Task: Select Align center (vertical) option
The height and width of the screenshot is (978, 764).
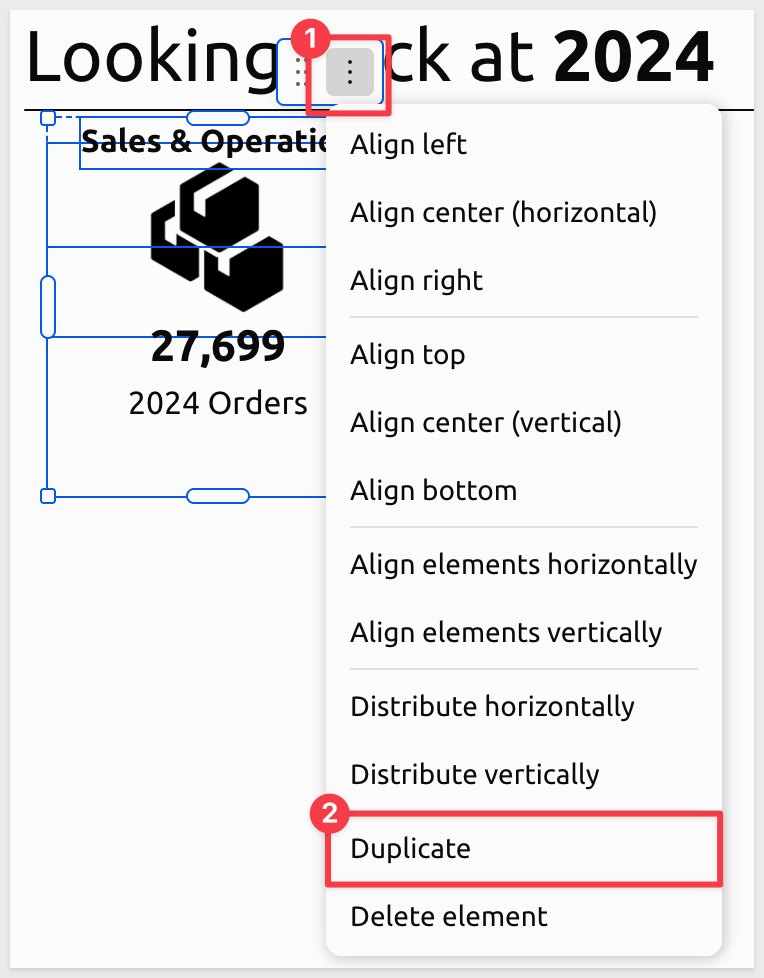Action: click(x=485, y=422)
